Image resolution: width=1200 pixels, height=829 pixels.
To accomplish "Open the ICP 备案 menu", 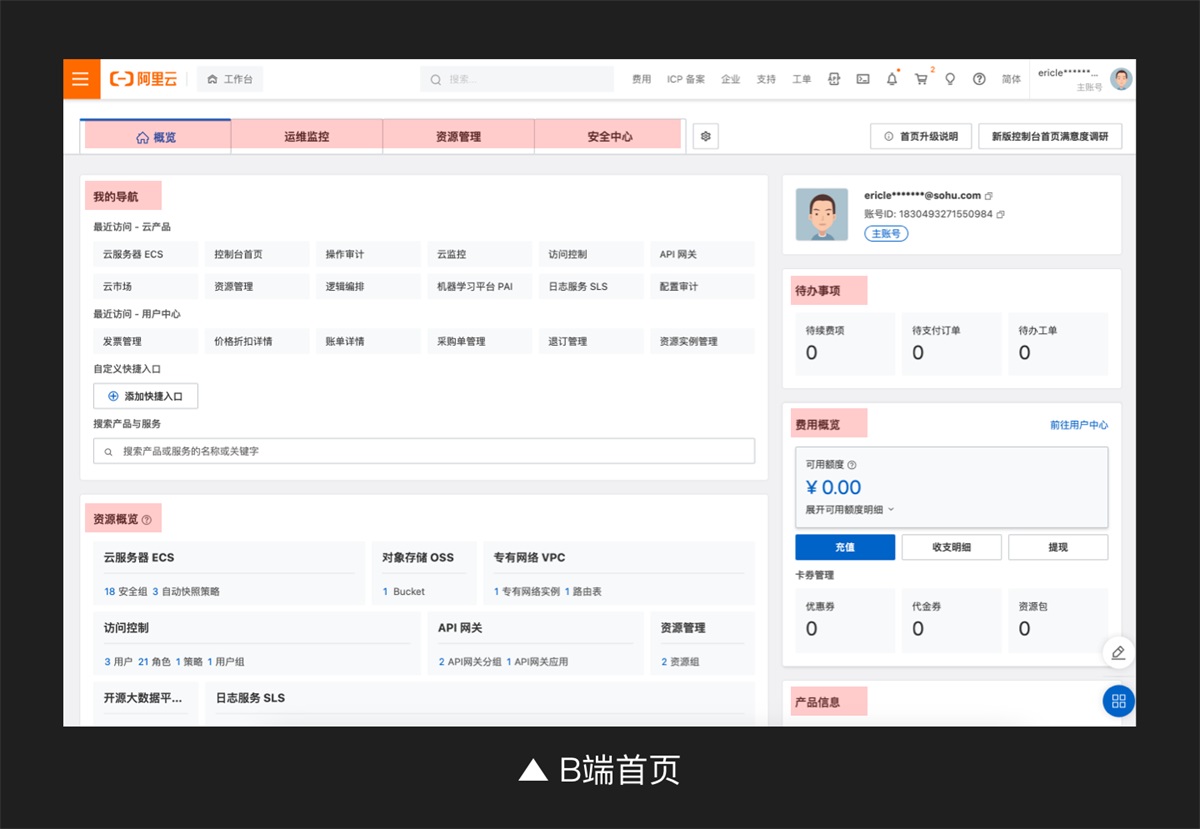I will 686,79.
